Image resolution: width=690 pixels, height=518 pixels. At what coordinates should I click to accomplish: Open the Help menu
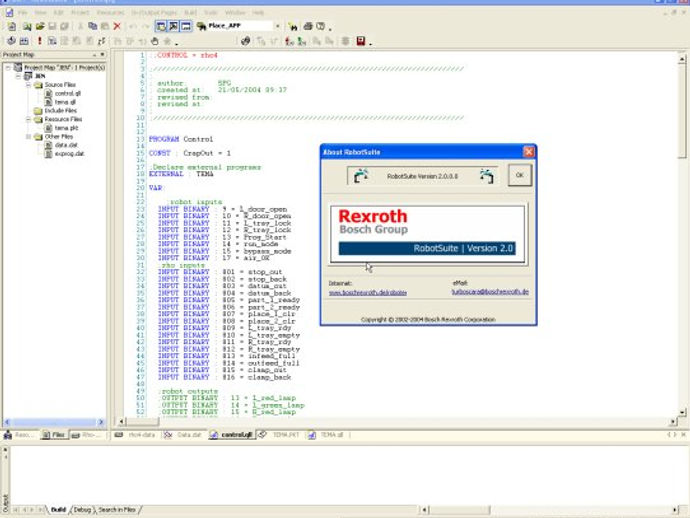click(258, 12)
